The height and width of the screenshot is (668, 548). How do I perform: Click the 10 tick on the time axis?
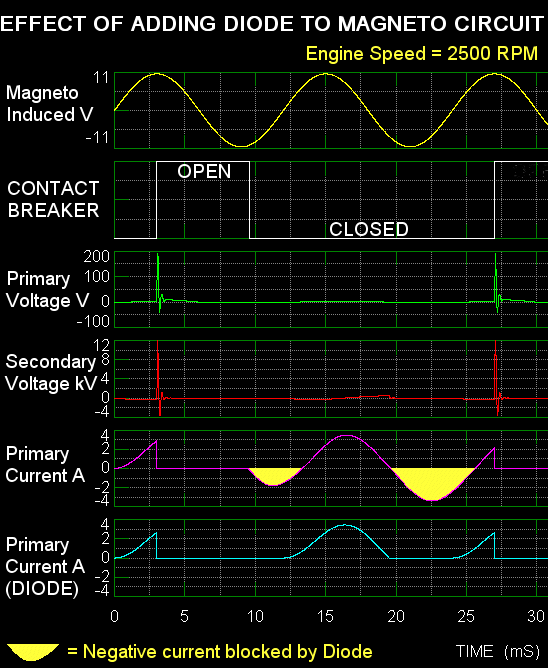pyautogui.click(x=255, y=616)
